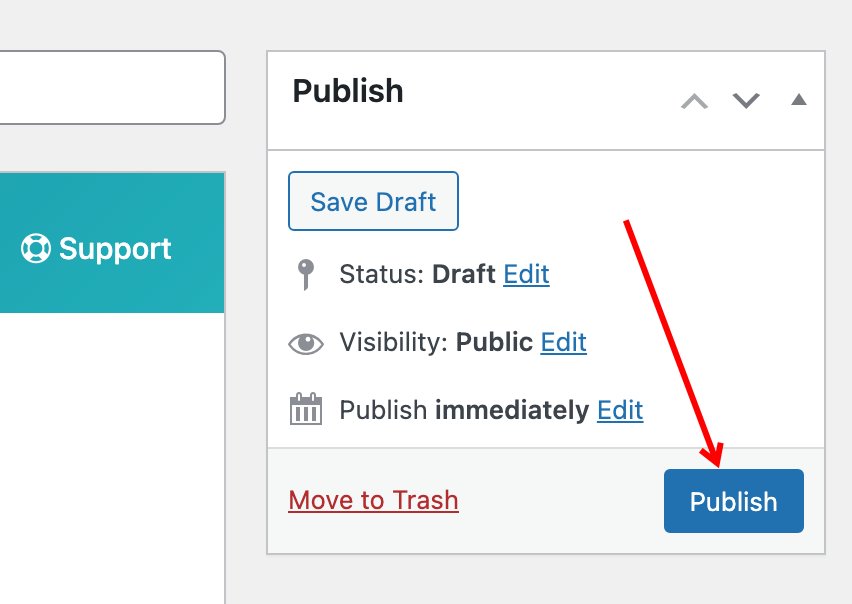Click the calendar icon beside Publish immediately
Screen dimensions: 852x604
[306, 409]
